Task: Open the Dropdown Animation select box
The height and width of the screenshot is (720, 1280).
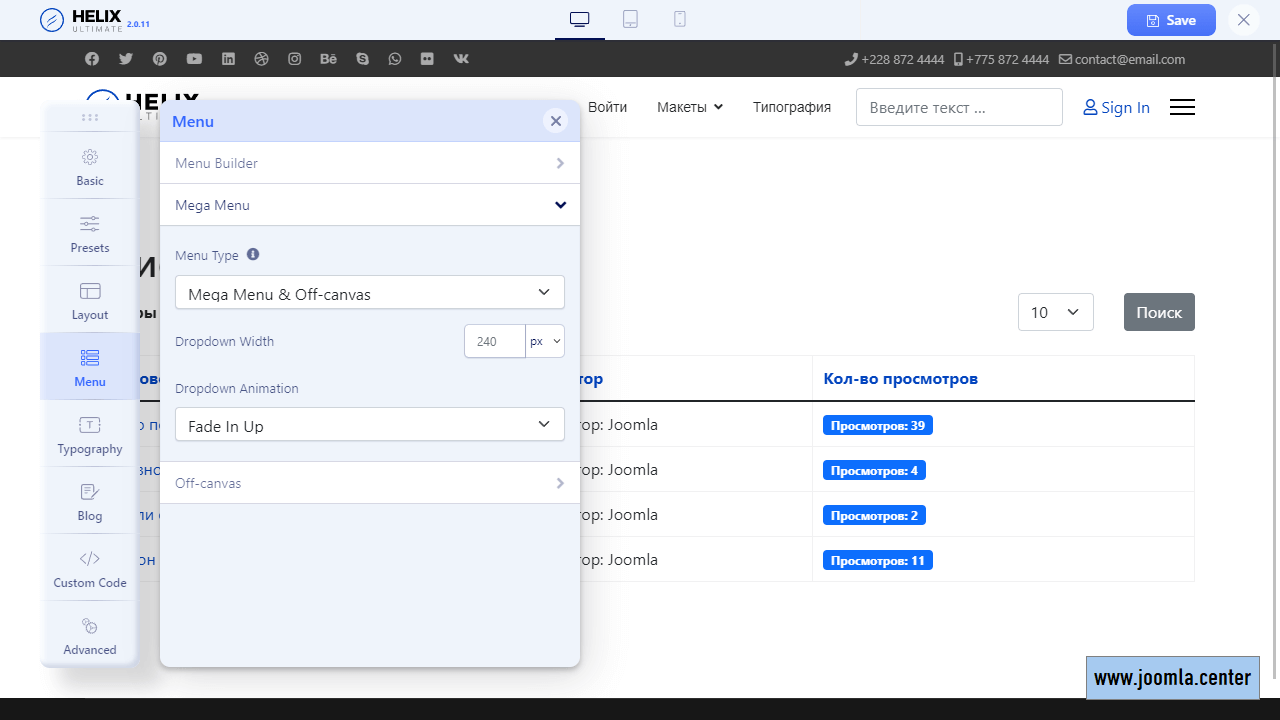Action: point(370,425)
